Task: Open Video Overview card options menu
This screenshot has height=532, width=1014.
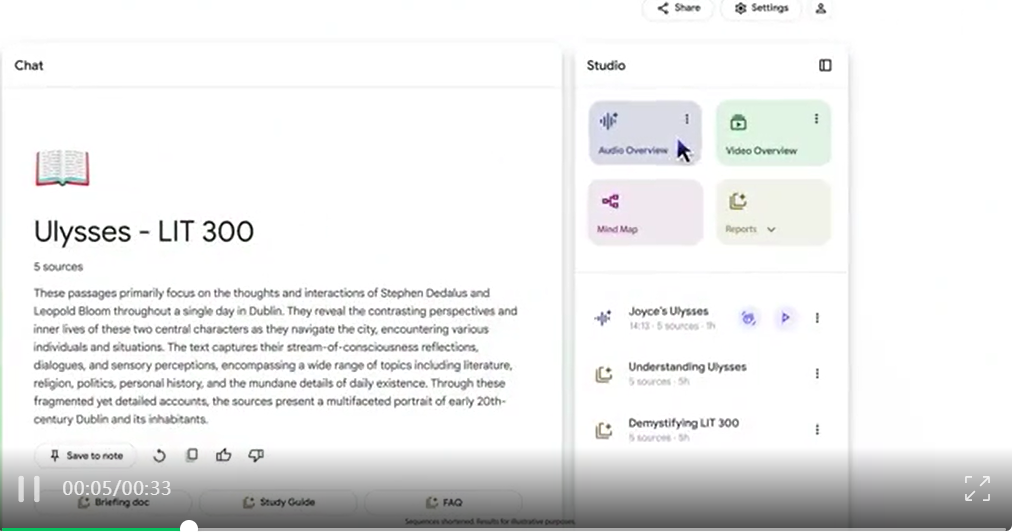Action: pyautogui.click(x=816, y=119)
